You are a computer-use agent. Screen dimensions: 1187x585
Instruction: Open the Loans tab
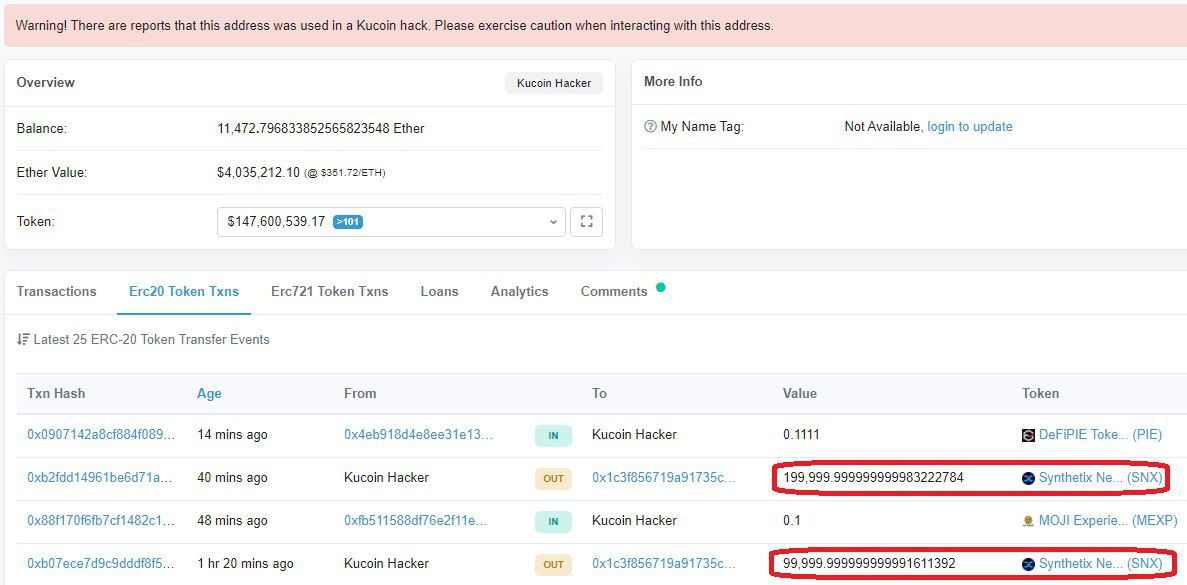click(x=439, y=291)
